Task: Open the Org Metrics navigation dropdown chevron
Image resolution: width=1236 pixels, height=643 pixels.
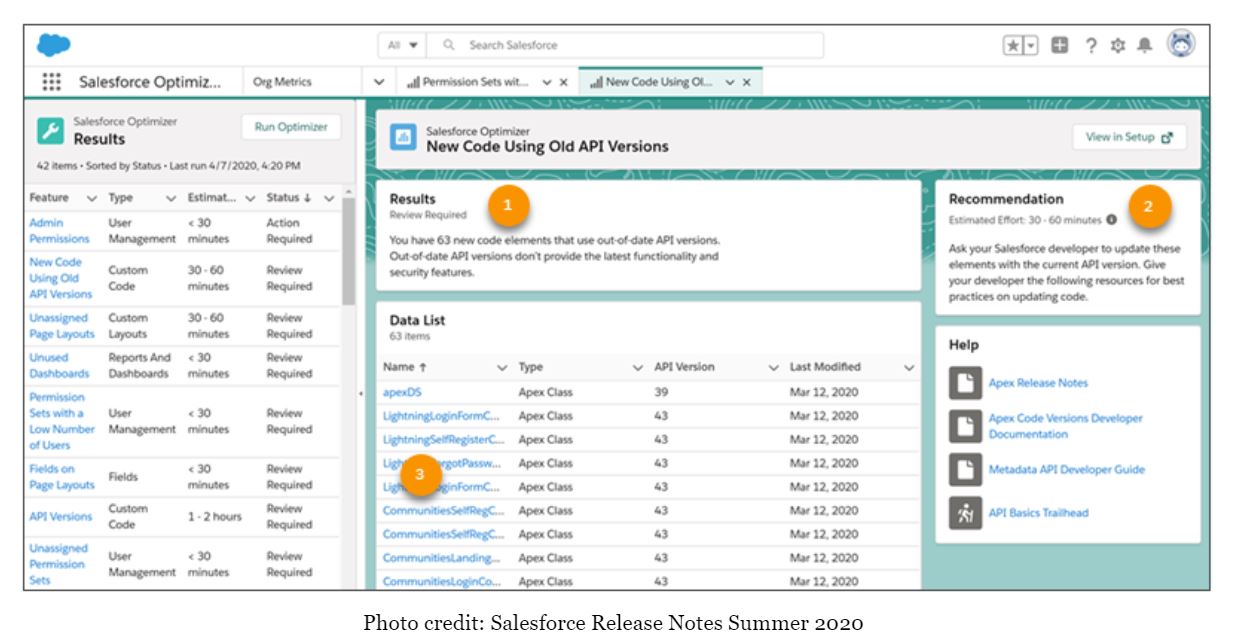Action: tap(379, 82)
